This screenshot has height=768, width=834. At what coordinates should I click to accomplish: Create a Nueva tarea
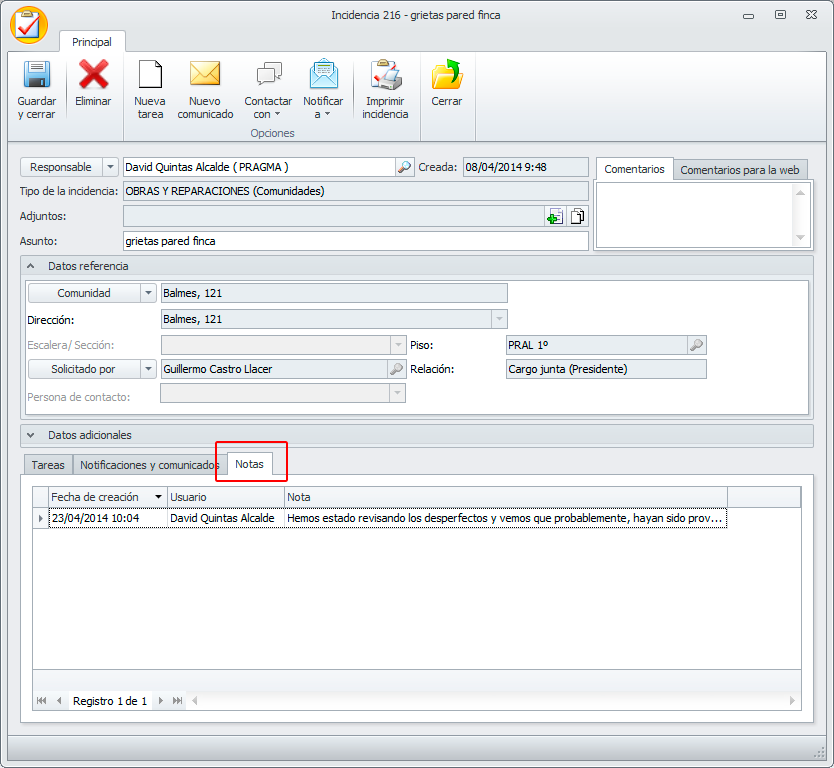point(150,89)
